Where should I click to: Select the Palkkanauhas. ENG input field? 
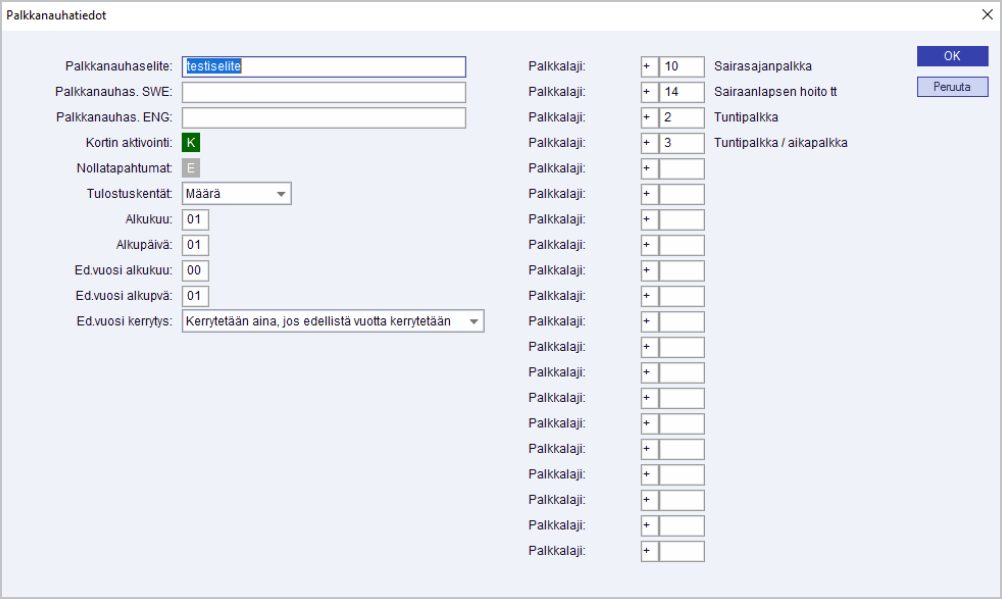coord(324,118)
